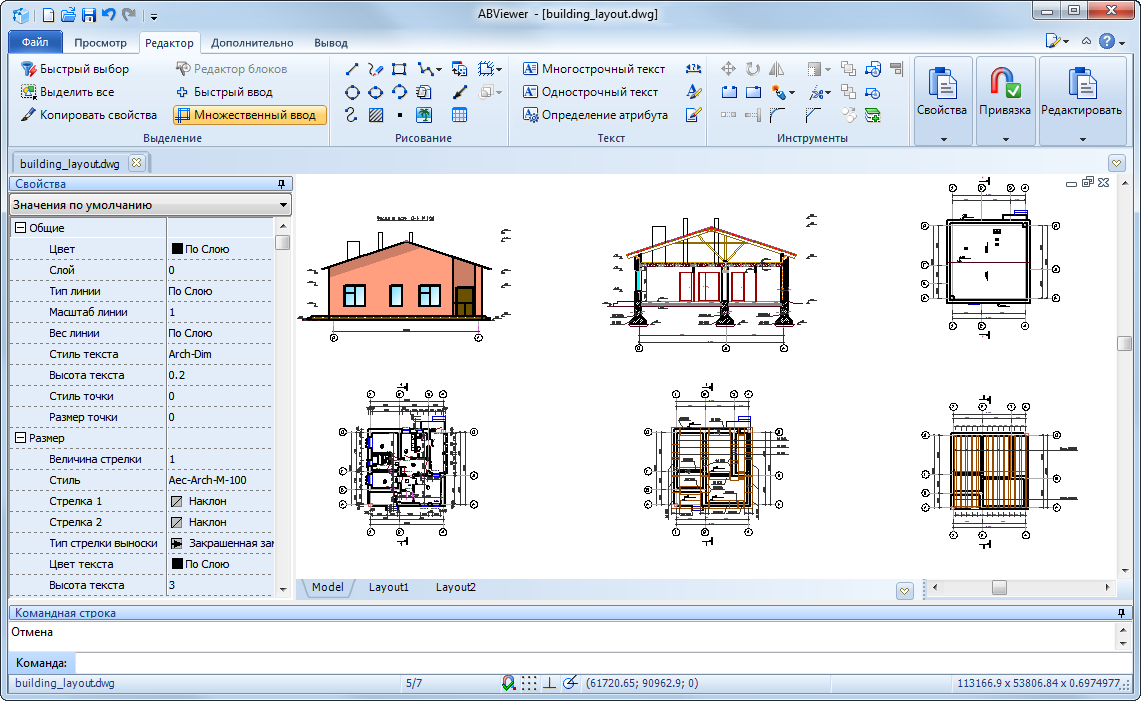The image size is (1141, 701).
Task: Select the Line drawing tool
Action: tap(352, 69)
